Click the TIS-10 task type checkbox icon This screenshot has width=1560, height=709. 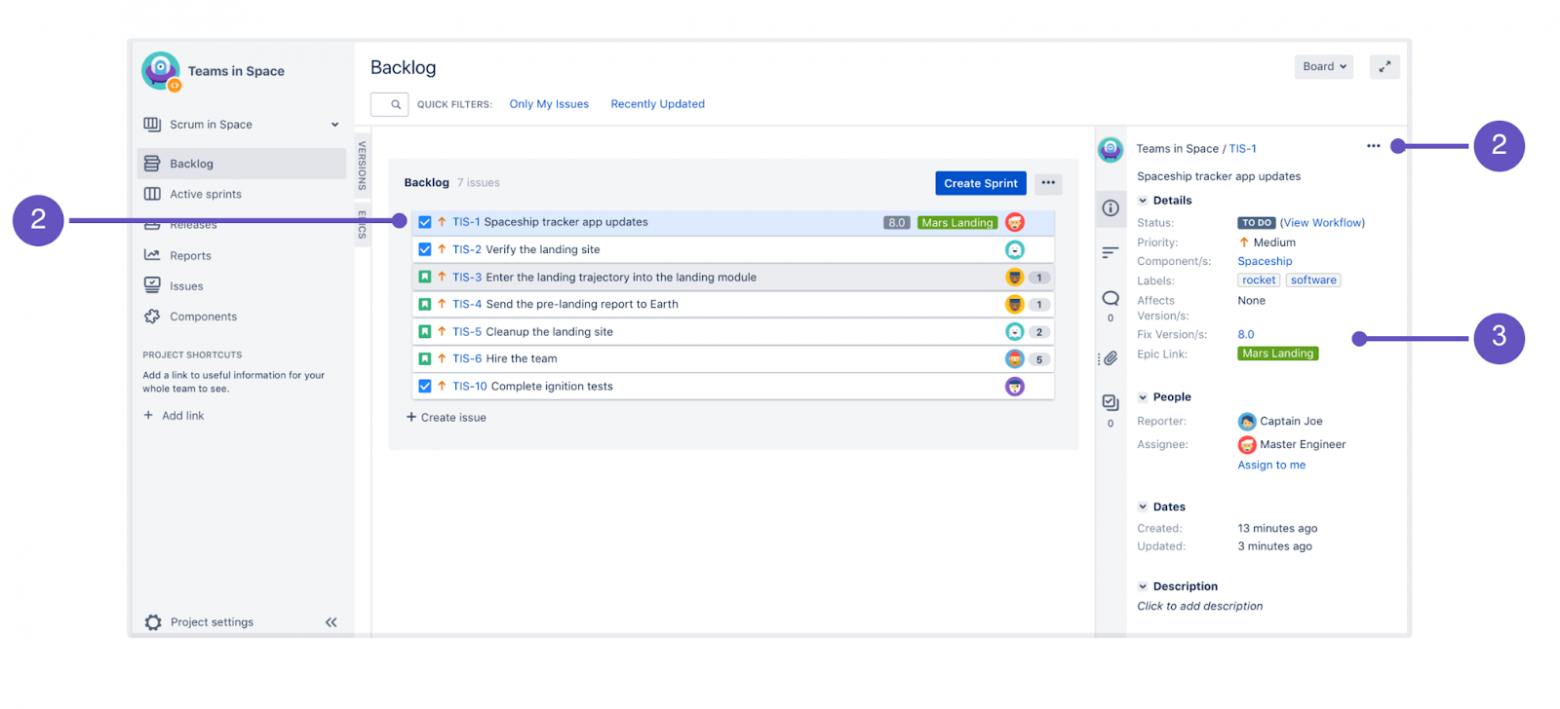(425, 386)
